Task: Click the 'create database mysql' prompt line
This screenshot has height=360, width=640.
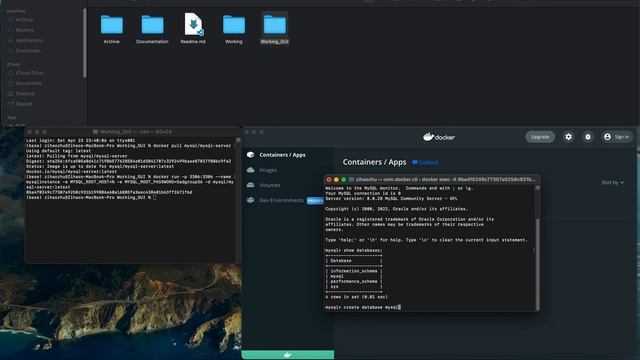Action: (363, 307)
